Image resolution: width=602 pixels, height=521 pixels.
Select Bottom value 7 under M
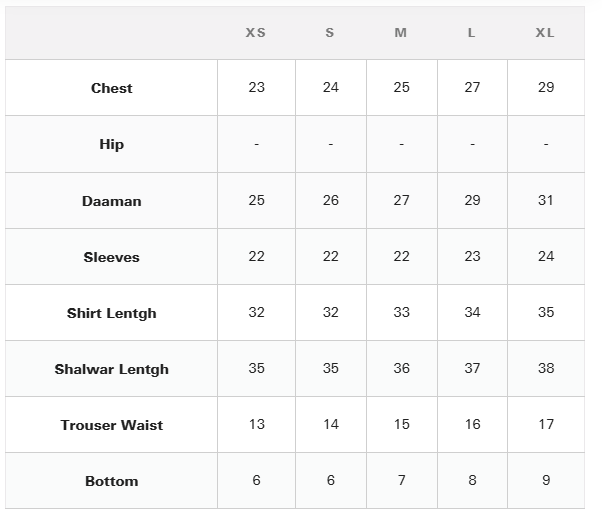402,480
